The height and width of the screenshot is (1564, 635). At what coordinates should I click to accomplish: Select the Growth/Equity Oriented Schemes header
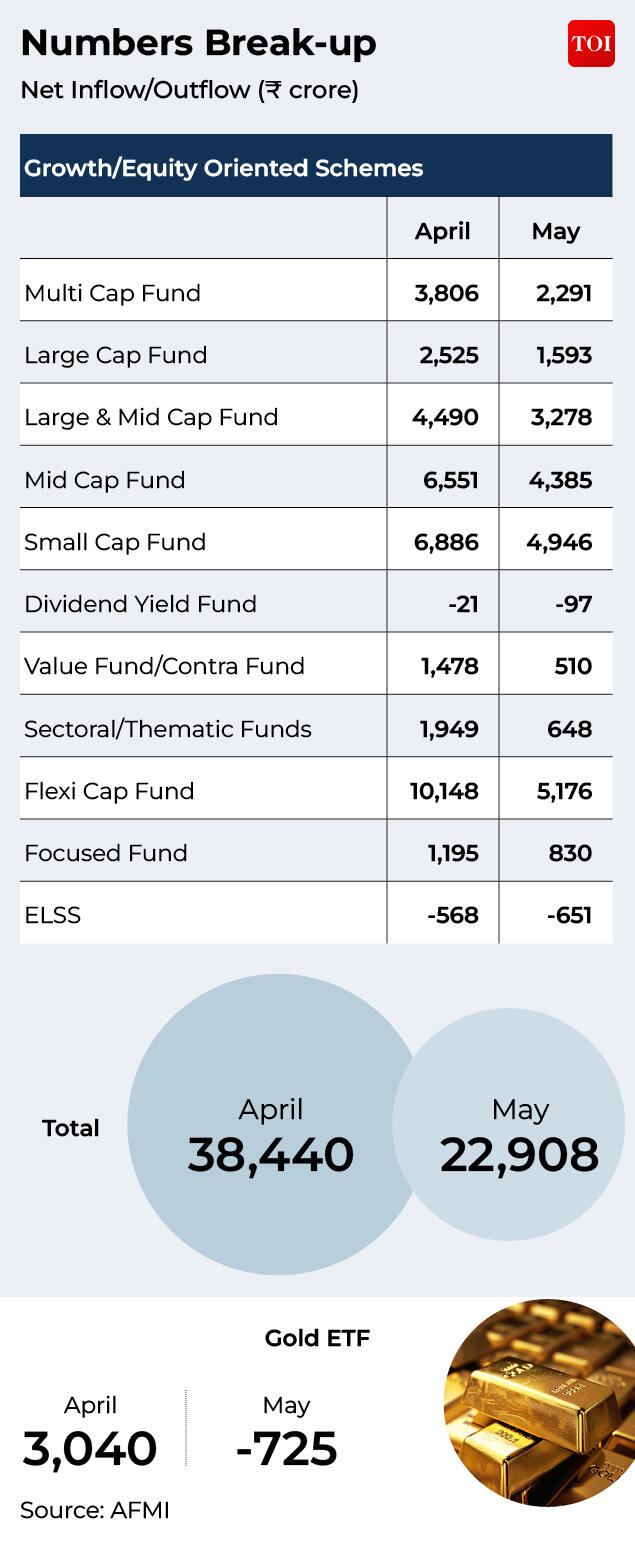click(316, 166)
